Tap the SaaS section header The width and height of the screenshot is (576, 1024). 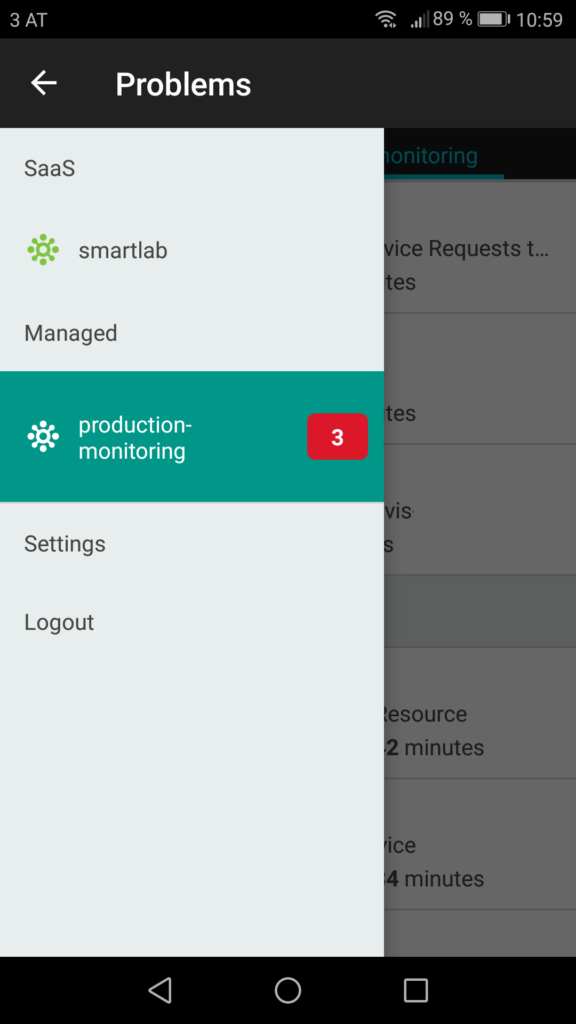pos(50,168)
